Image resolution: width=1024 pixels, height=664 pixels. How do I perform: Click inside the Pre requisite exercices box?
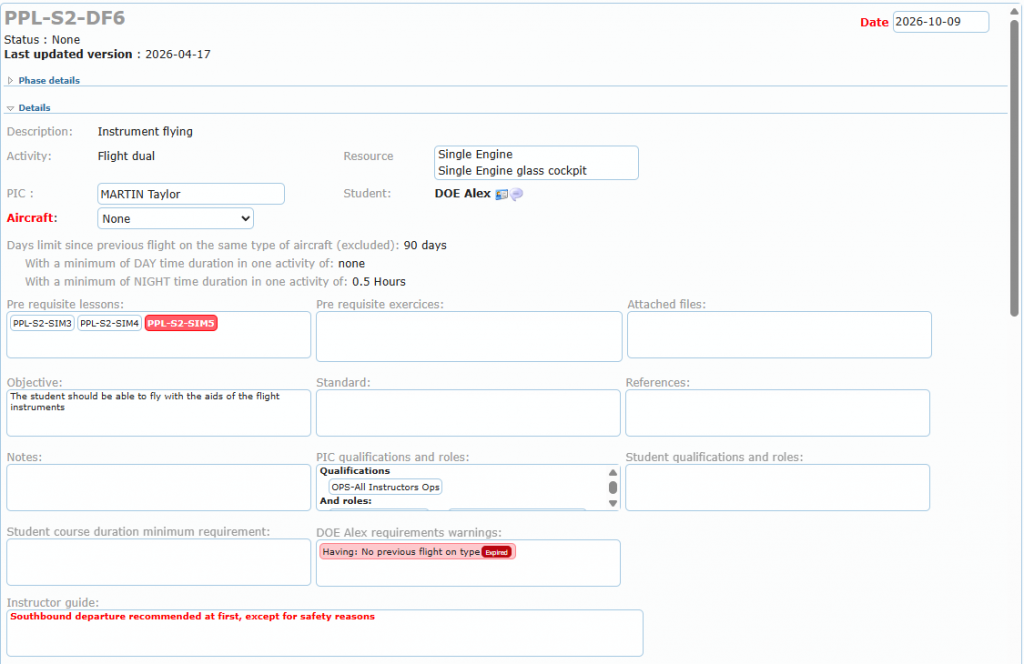469,336
